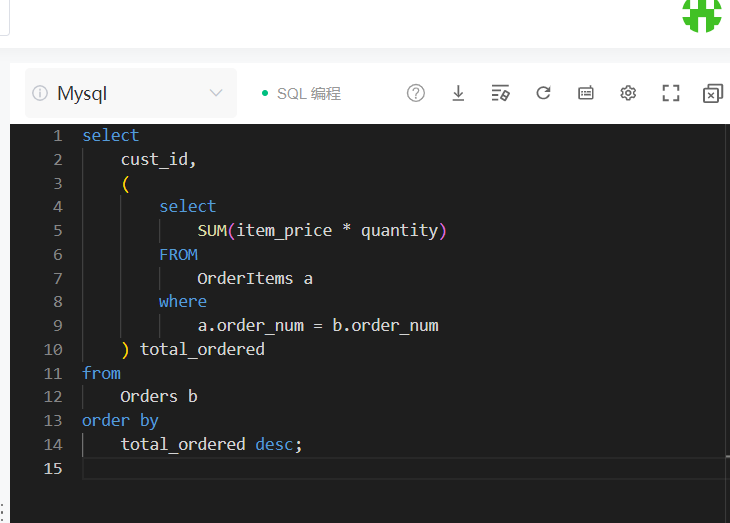Click order by on line 13
The height and width of the screenshot is (523, 730).
click(x=121, y=421)
